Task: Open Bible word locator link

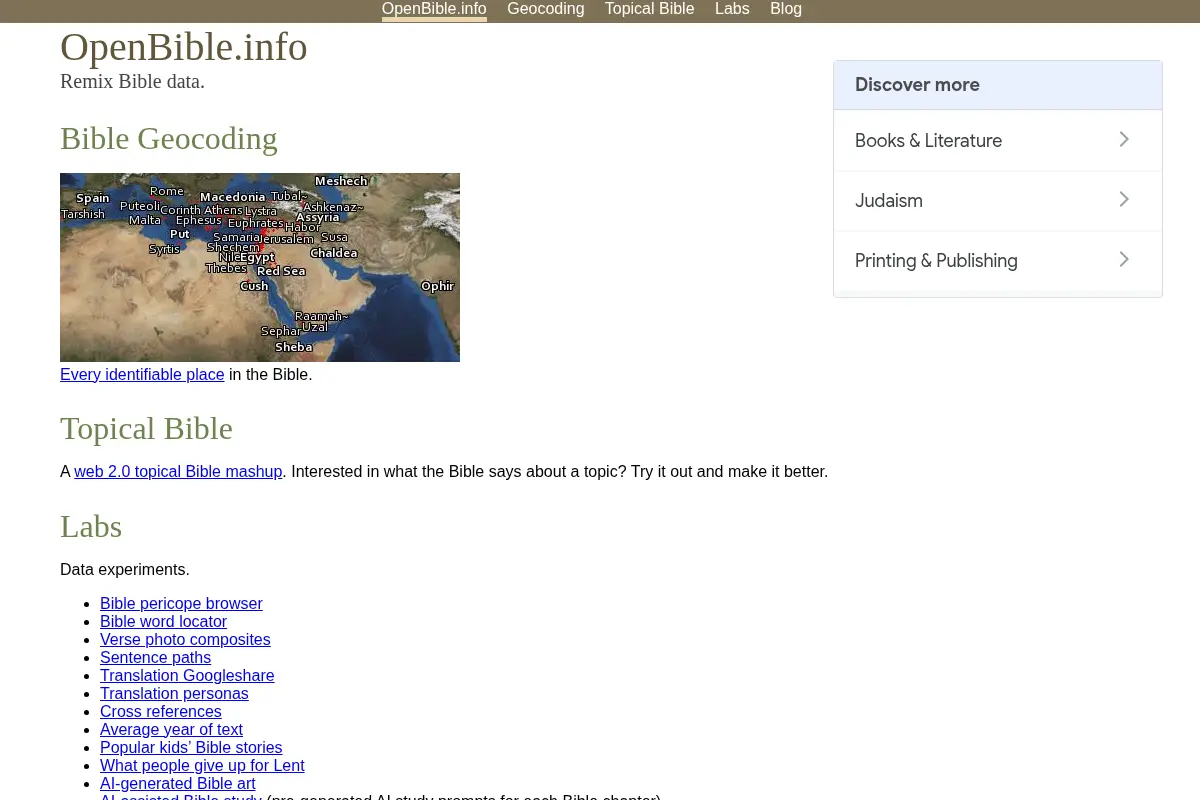Action: [163, 621]
